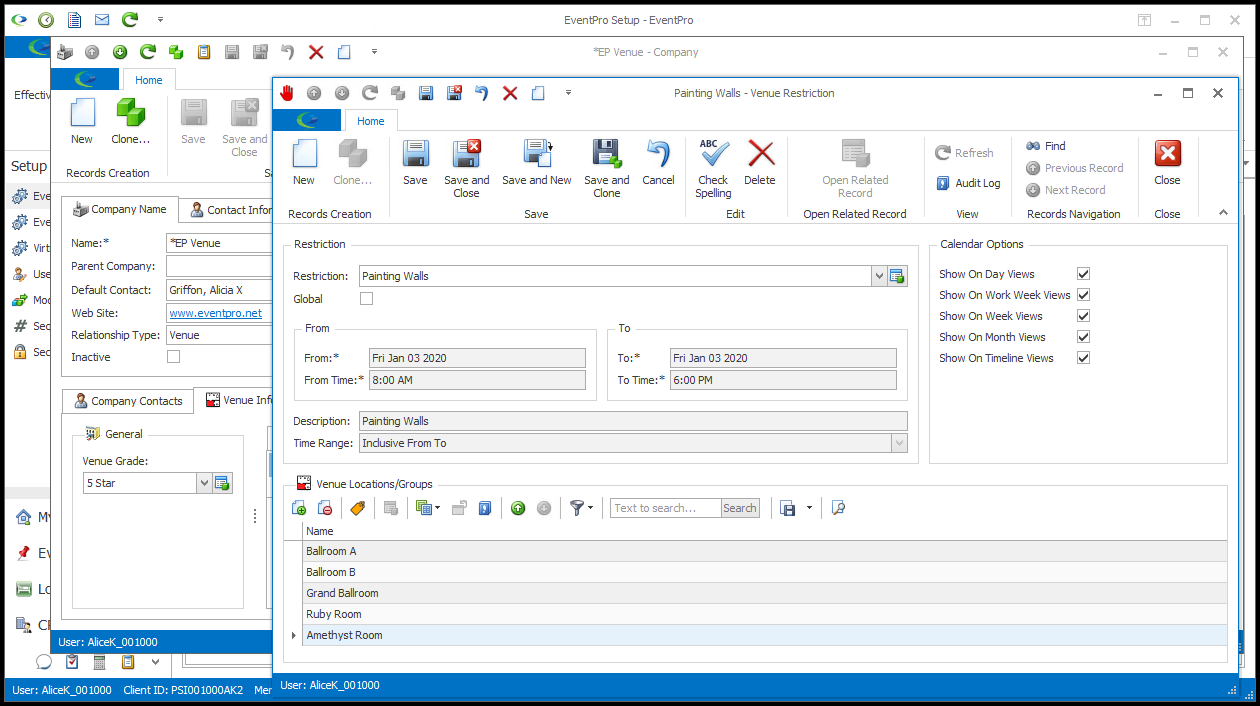Open the save layout dropdown arrow in Venue Locations toolbar
1260x706 pixels.
click(808, 508)
